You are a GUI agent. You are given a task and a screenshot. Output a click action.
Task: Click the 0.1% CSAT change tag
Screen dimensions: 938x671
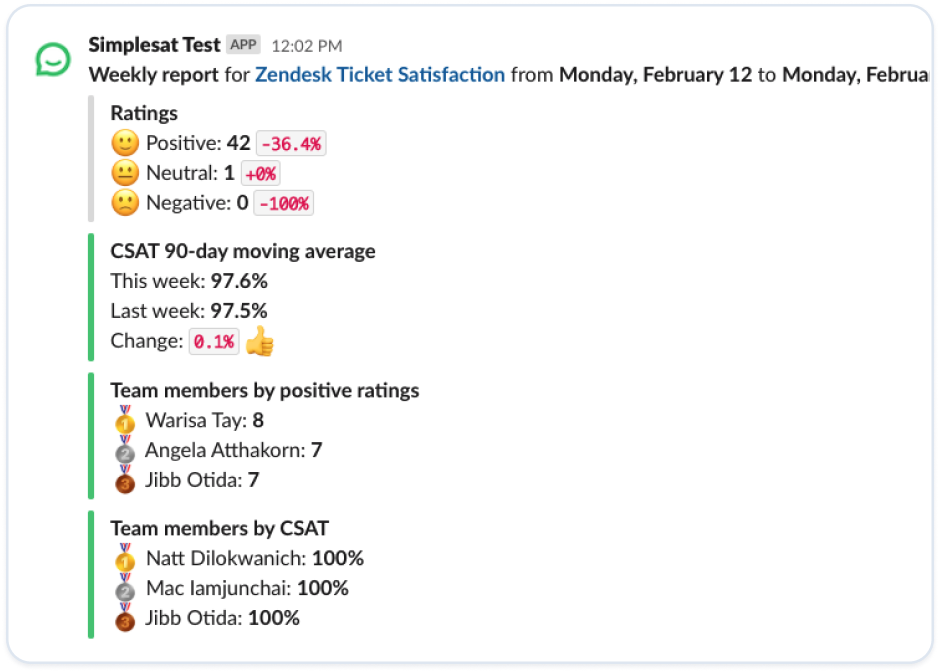pos(214,341)
